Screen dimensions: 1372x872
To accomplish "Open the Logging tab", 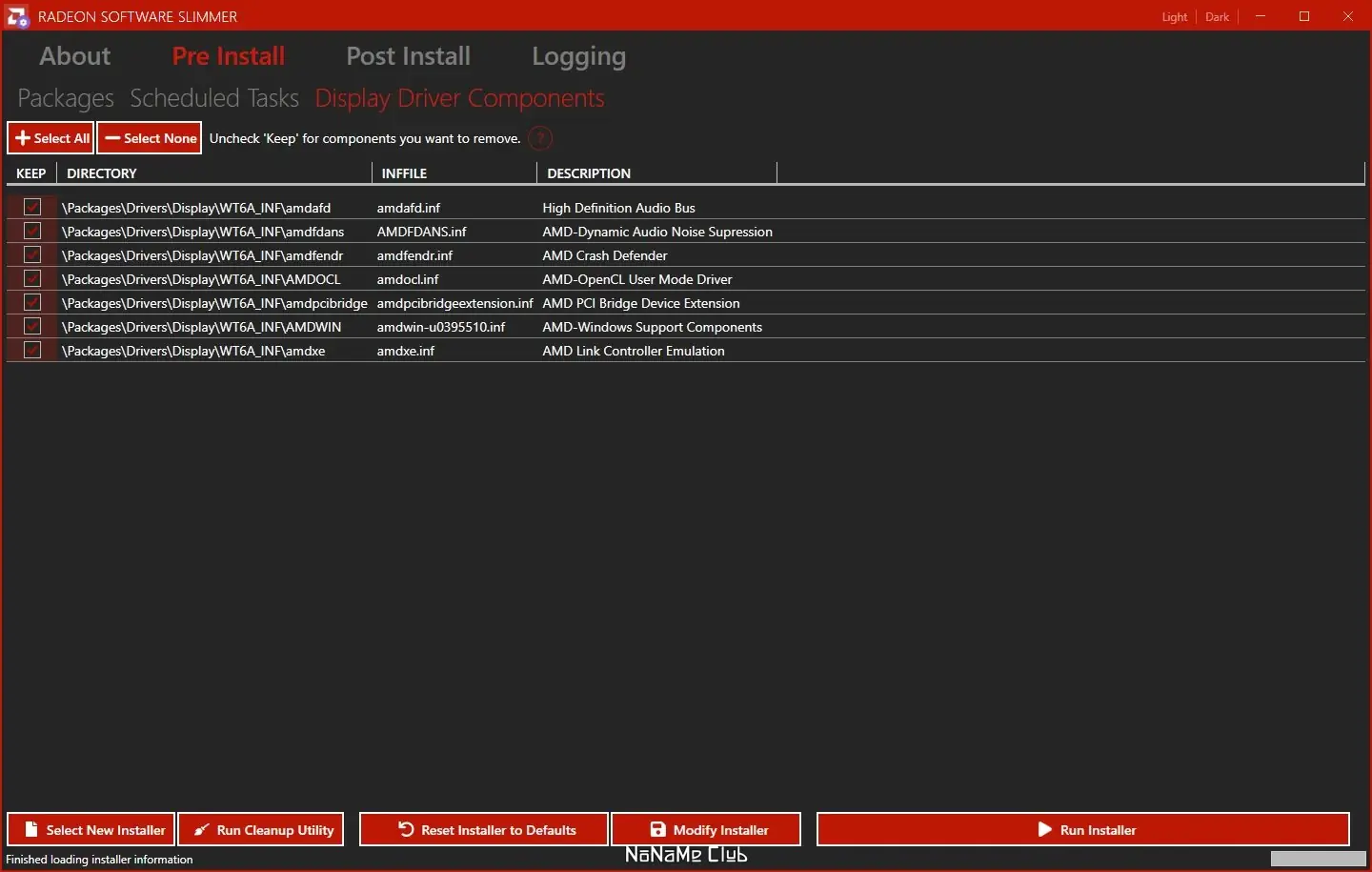I will coord(579,57).
